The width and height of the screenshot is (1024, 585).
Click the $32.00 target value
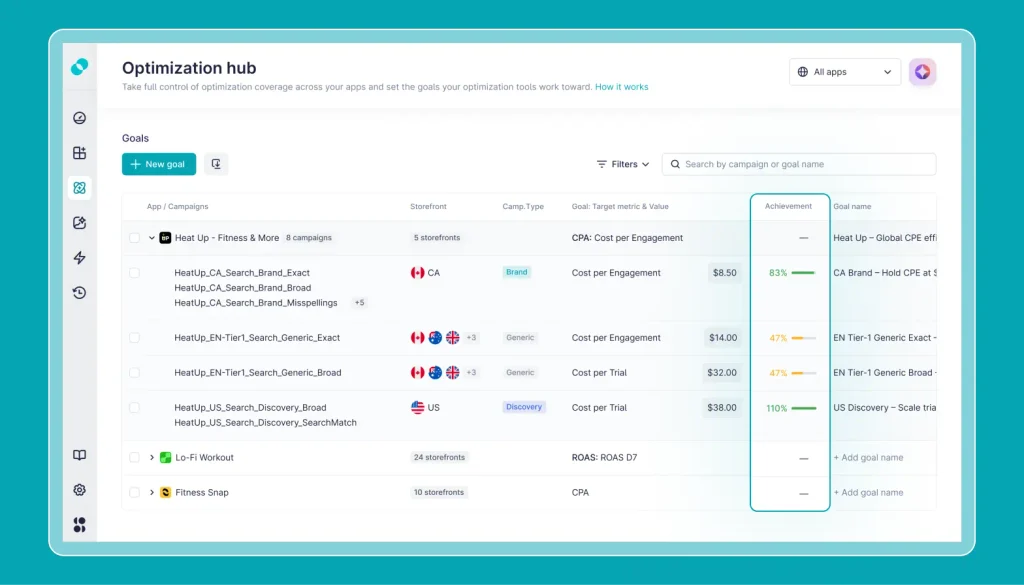click(722, 373)
